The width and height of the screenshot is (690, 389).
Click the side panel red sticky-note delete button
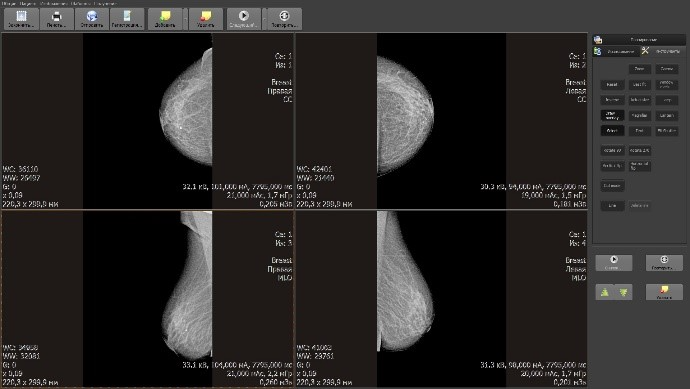664,292
